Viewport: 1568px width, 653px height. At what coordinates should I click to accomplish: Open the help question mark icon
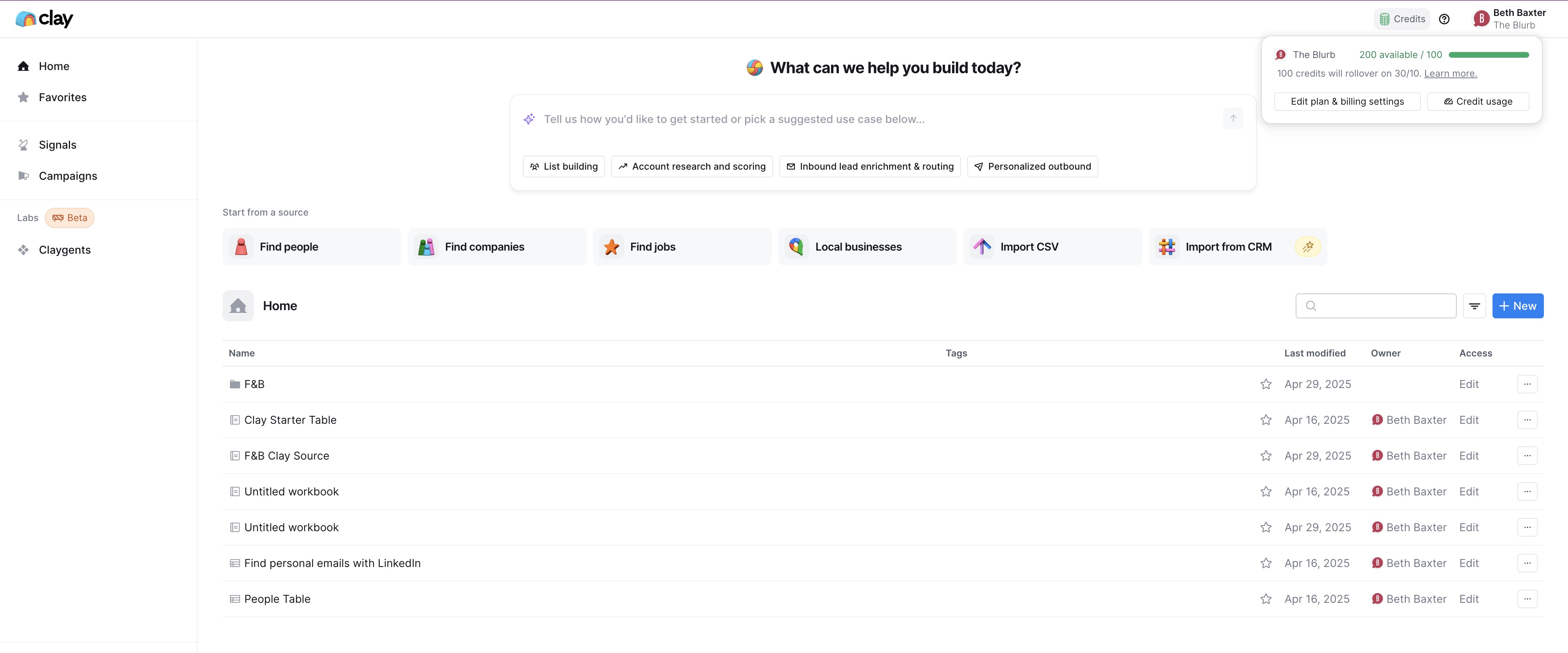click(1444, 19)
